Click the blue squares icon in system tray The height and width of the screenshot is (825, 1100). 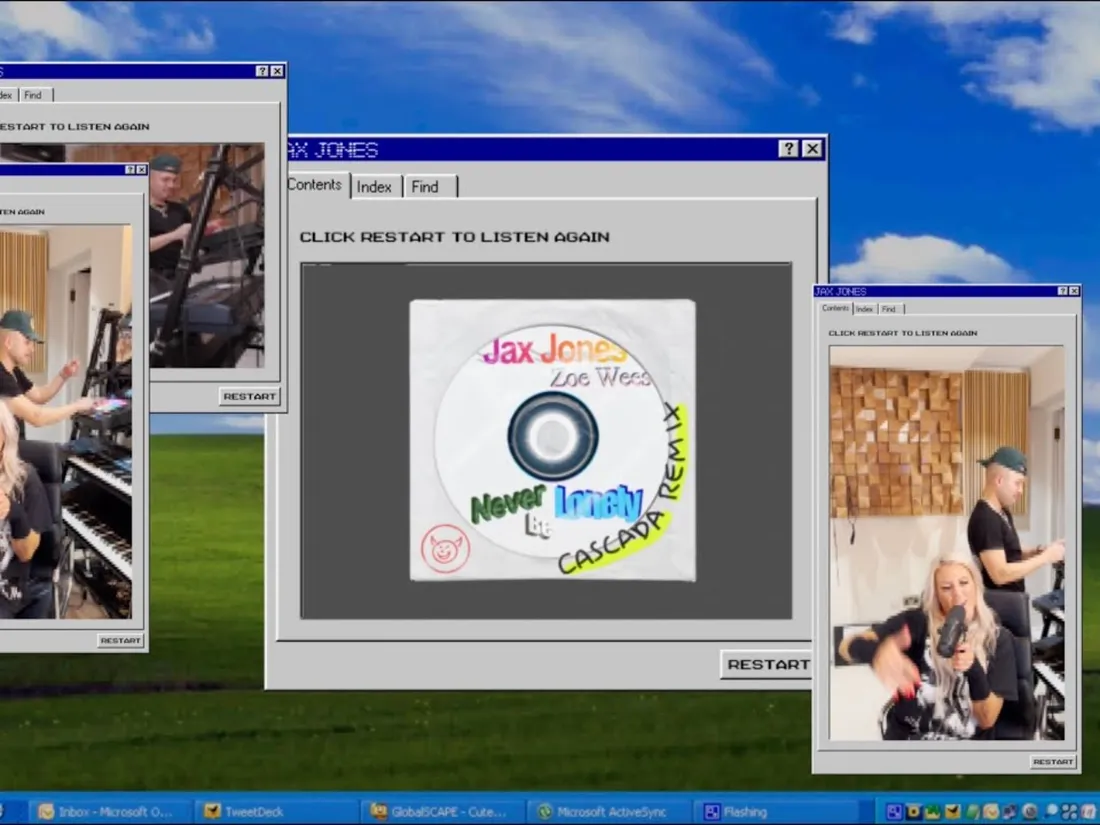pyautogui.click(x=894, y=812)
